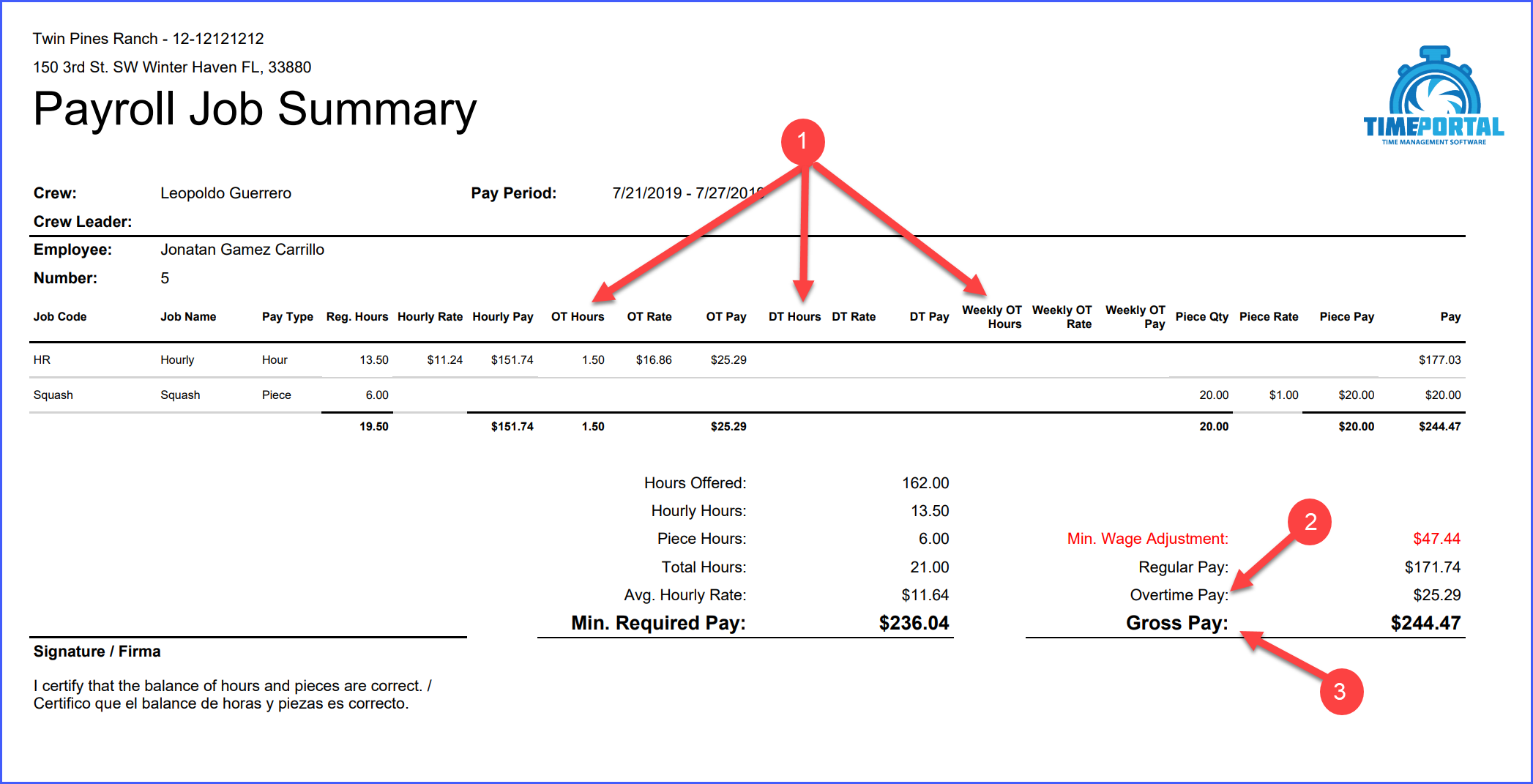Screen dimensions: 1533x784
Task: Click the $47.44 minimum wage adjustment amount
Action: (x=1436, y=539)
